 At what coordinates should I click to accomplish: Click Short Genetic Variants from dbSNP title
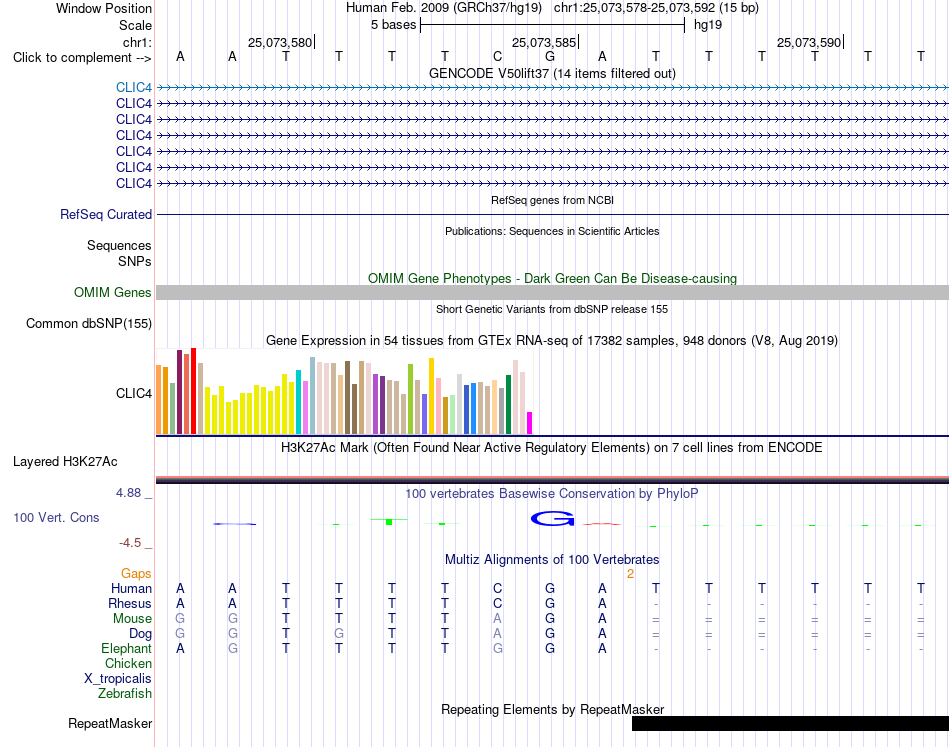[x=552, y=309]
